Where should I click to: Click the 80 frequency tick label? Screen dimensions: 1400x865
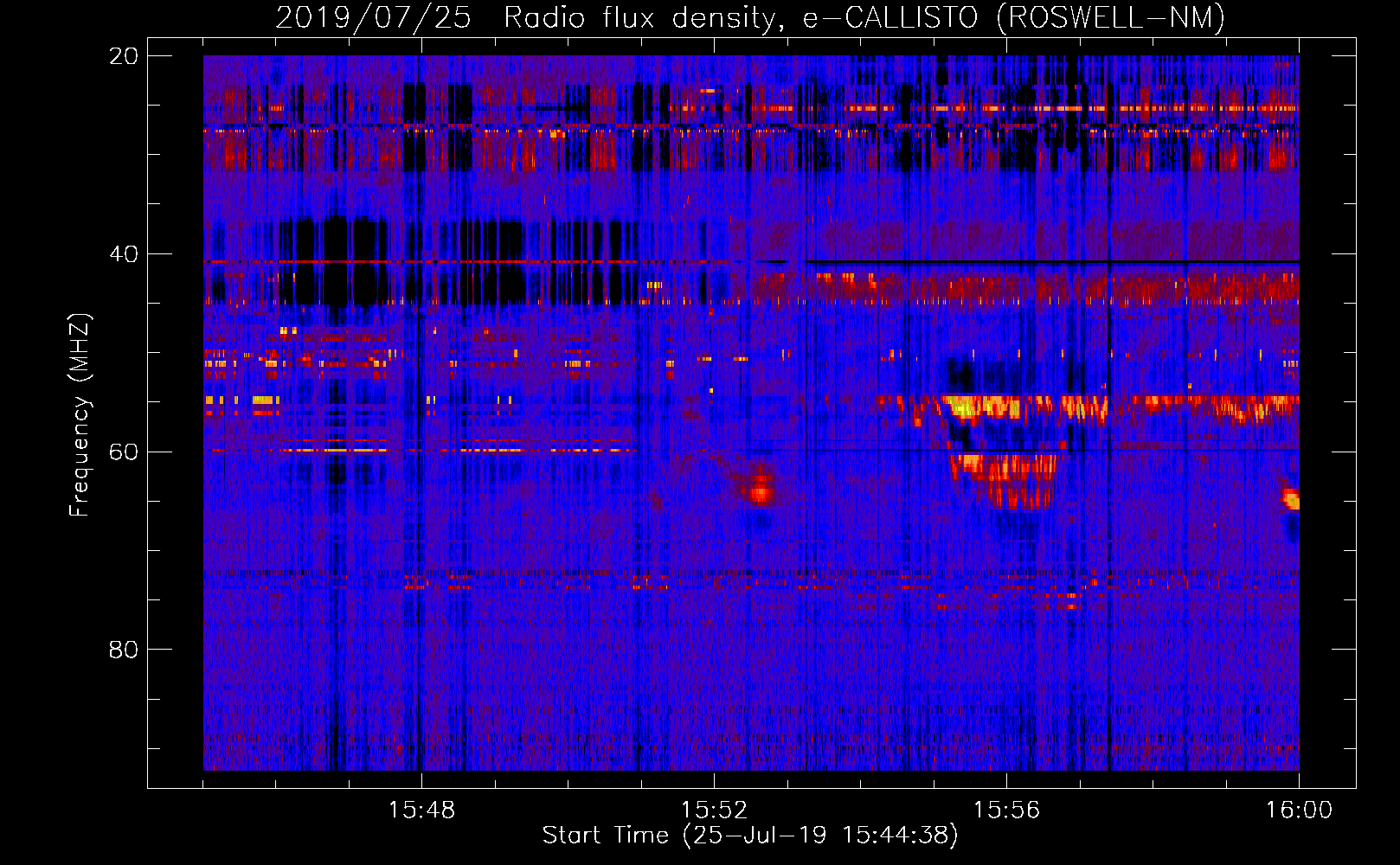(x=124, y=650)
